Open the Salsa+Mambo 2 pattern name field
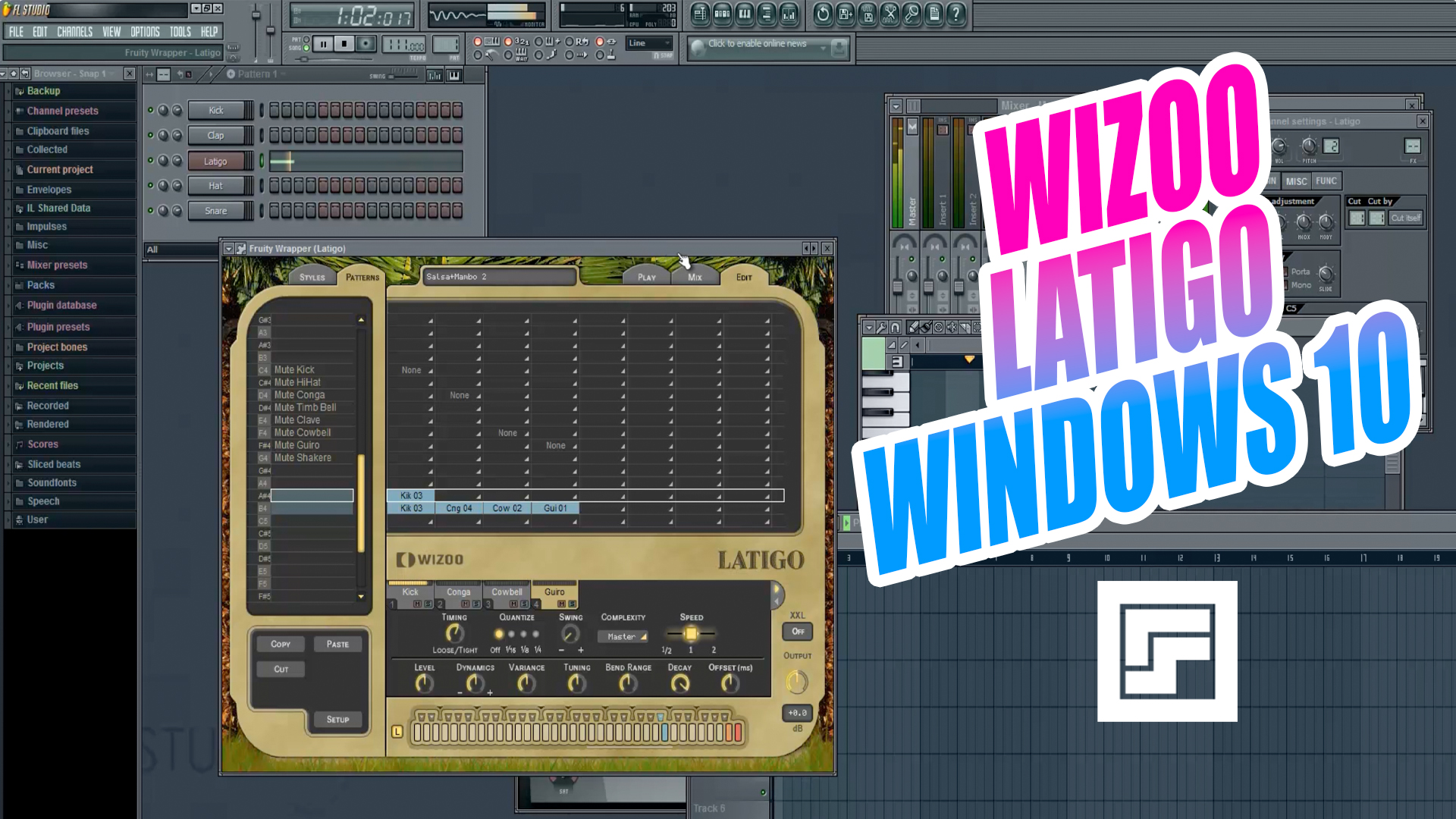This screenshot has width=1456, height=819. 499,277
